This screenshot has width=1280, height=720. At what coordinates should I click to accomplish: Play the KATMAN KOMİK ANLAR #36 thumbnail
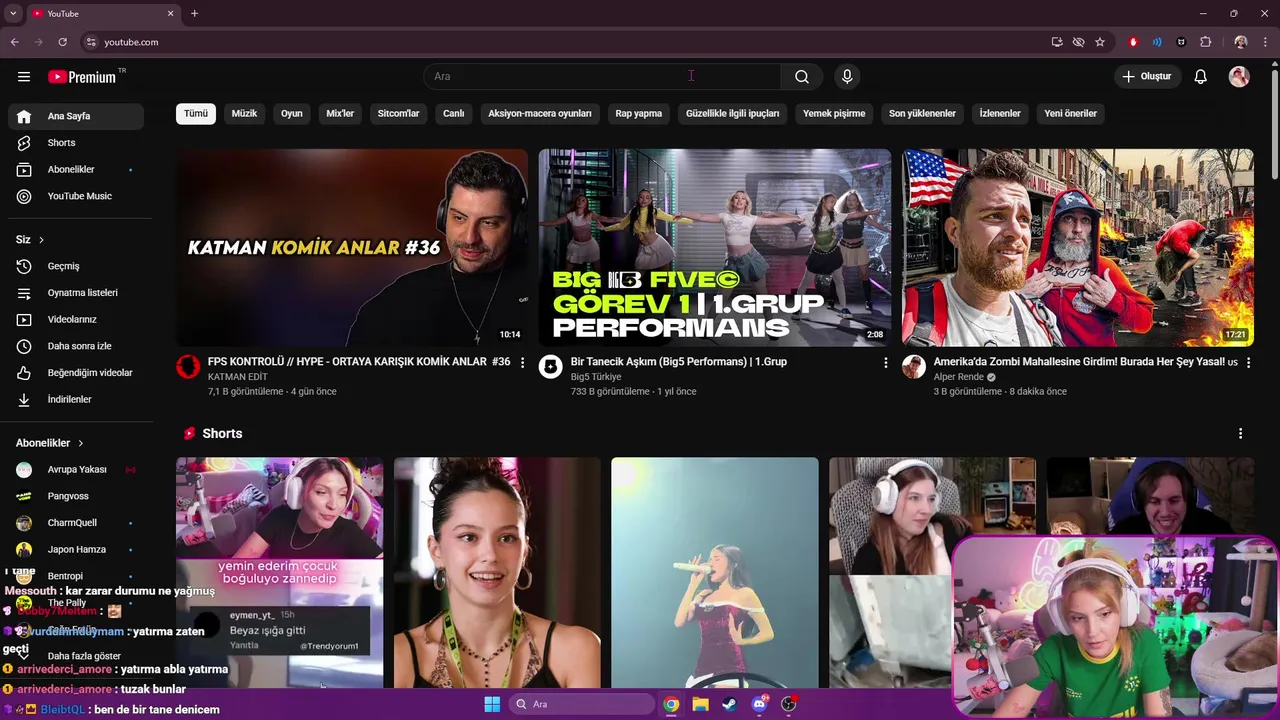[x=352, y=248]
